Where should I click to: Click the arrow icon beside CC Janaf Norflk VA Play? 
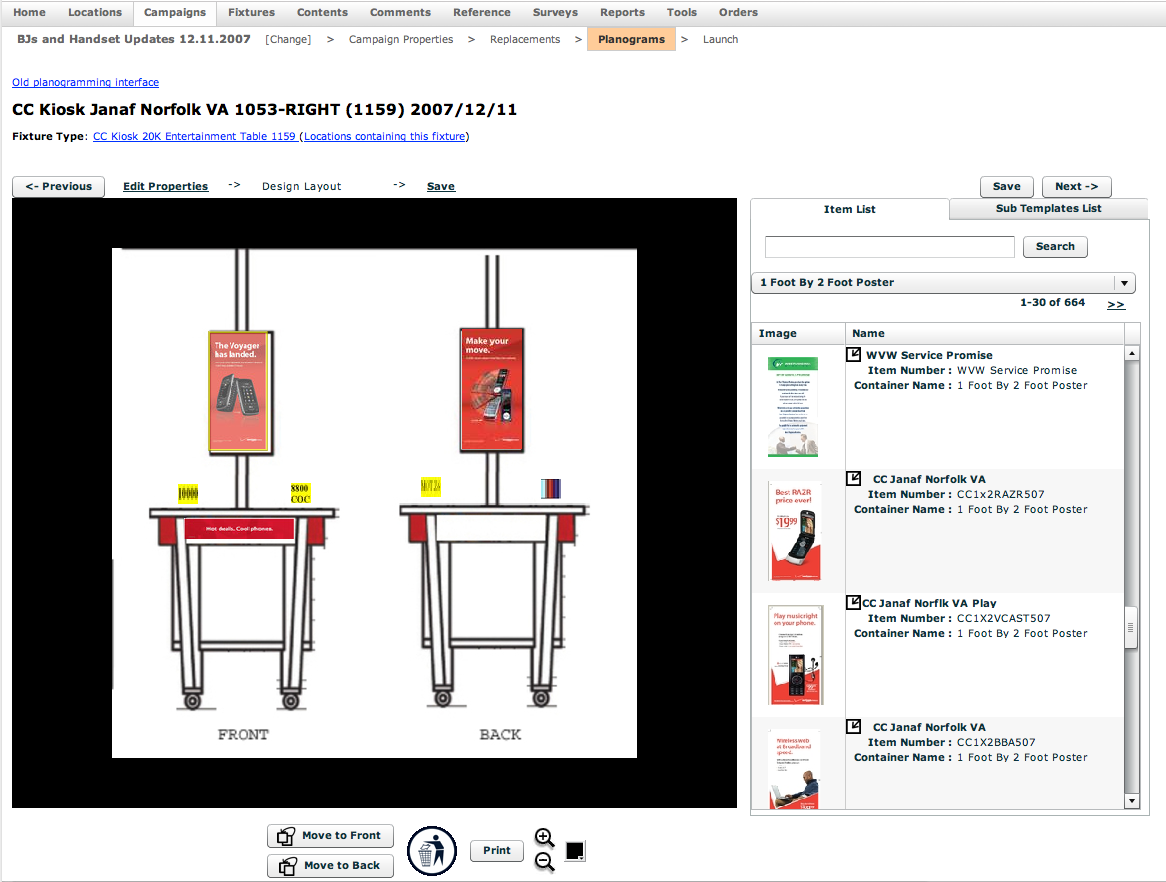[x=853, y=603]
